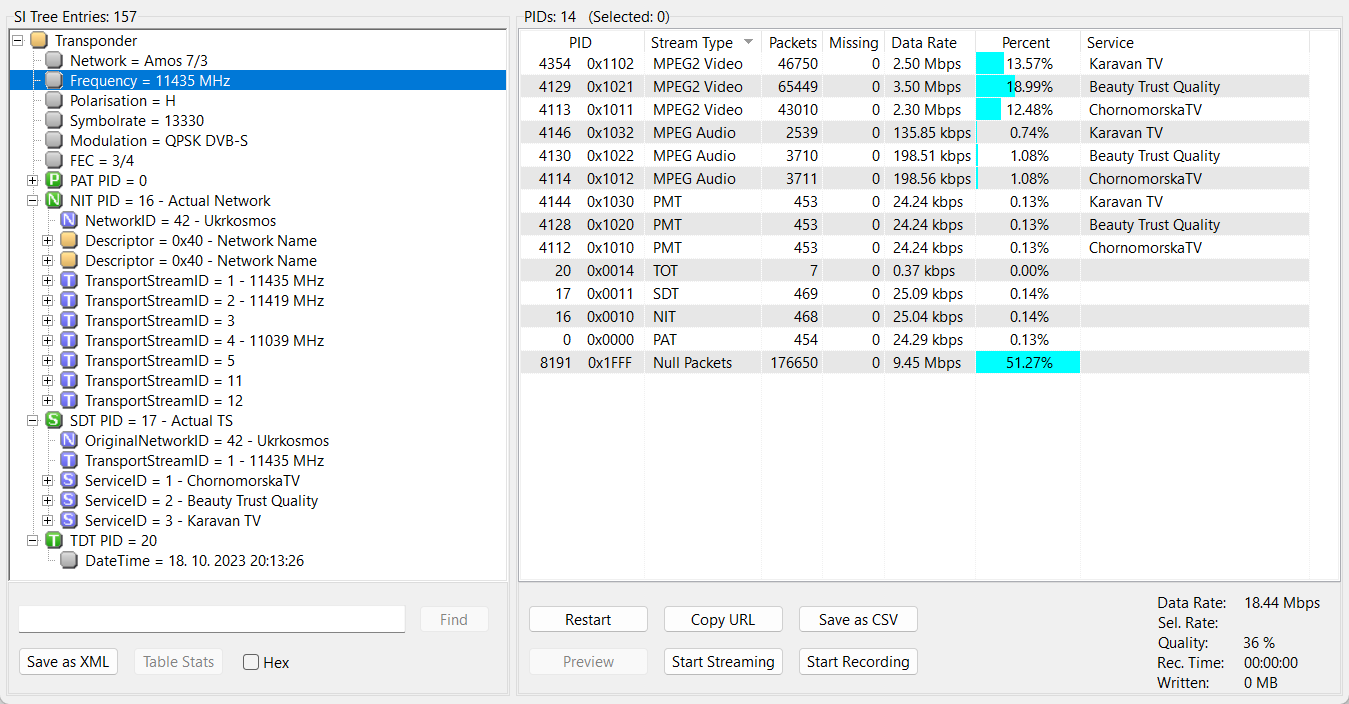Sort by the Percent column header
This screenshot has height=704, width=1349.
[x=1027, y=43]
